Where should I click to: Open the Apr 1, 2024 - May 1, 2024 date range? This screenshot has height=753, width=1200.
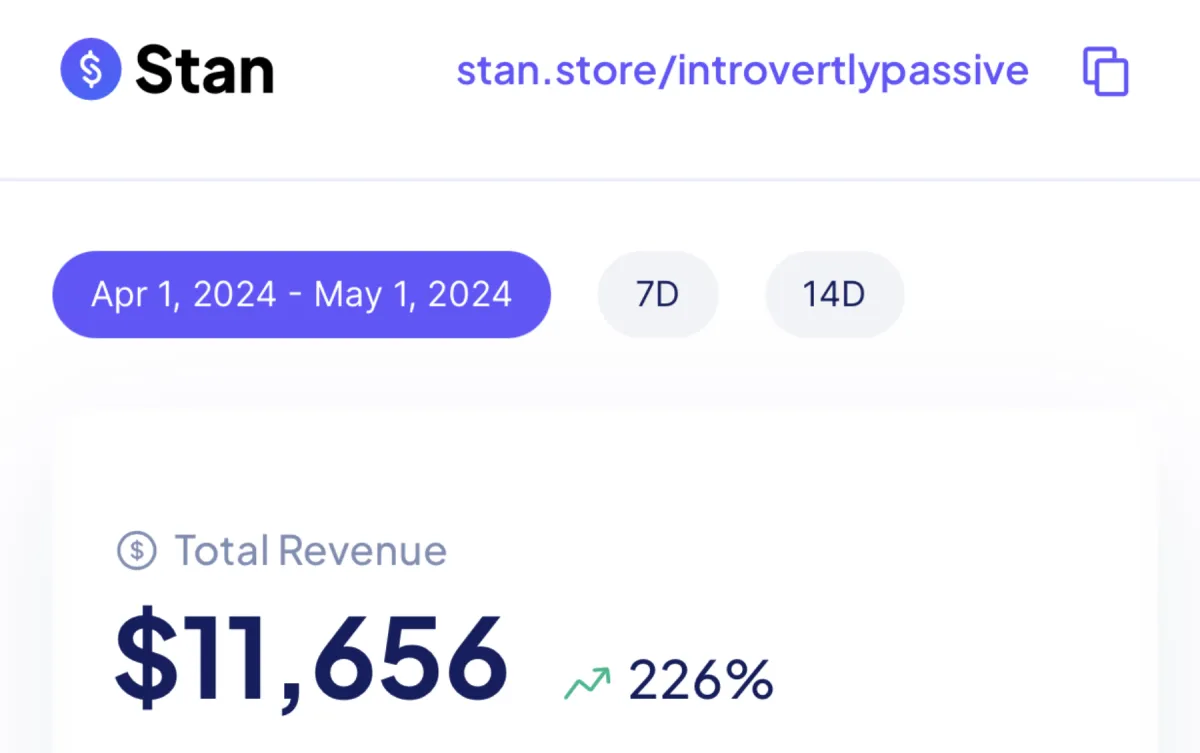[301, 294]
